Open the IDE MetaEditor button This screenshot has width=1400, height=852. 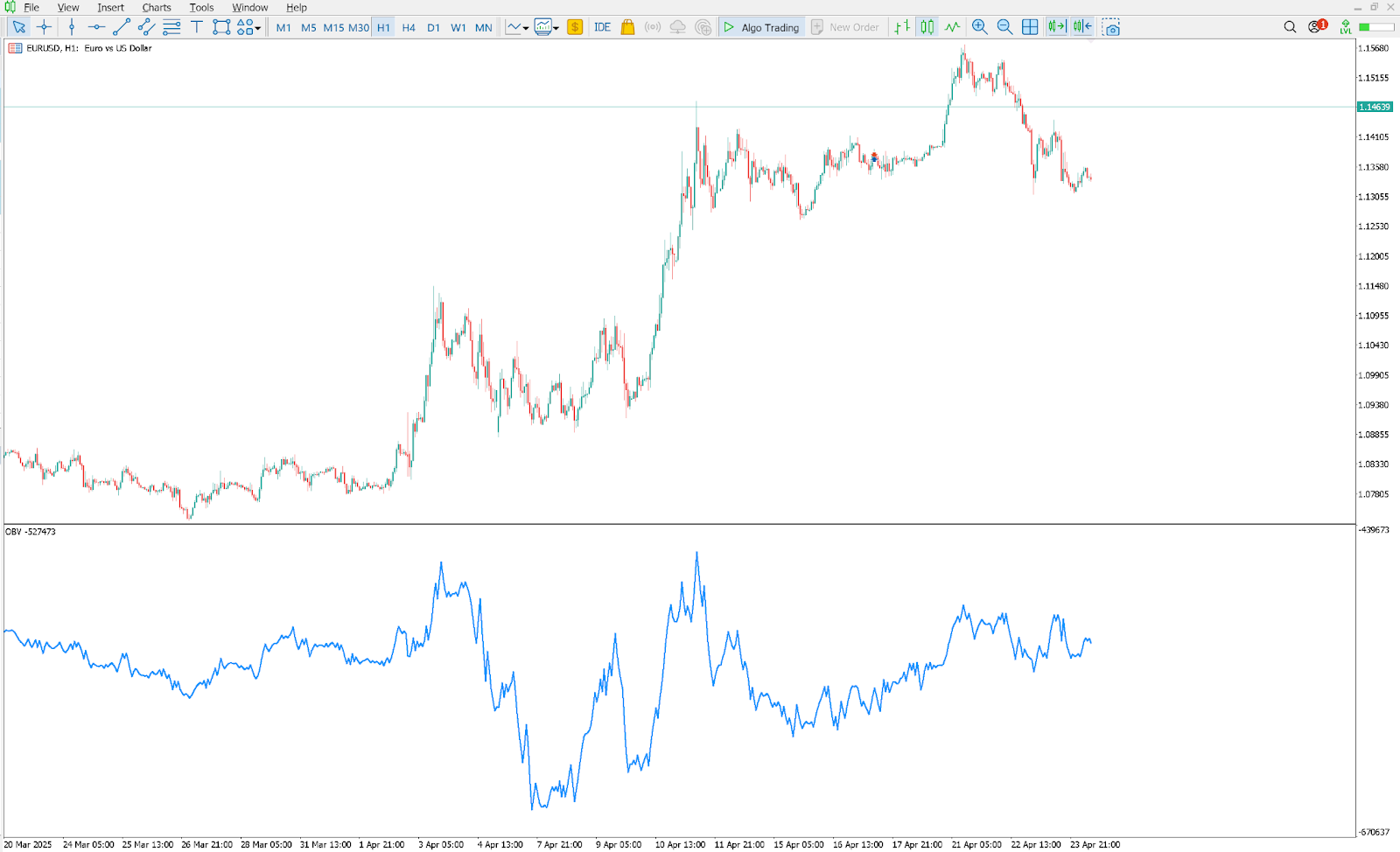click(x=602, y=27)
